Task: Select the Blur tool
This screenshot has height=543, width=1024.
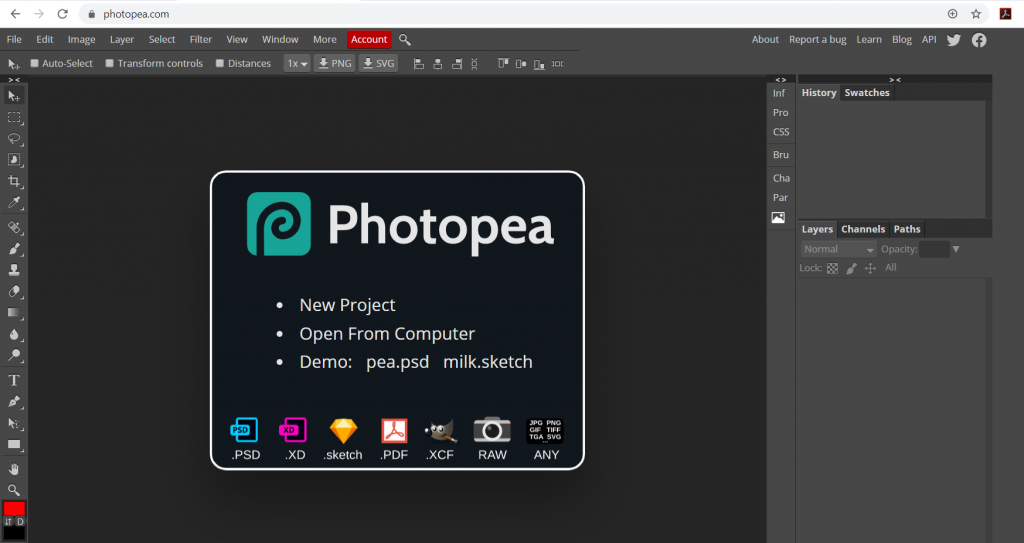Action: (14, 335)
